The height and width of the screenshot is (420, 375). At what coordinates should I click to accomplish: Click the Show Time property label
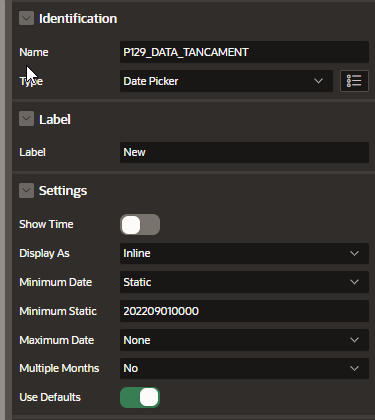(46, 224)
